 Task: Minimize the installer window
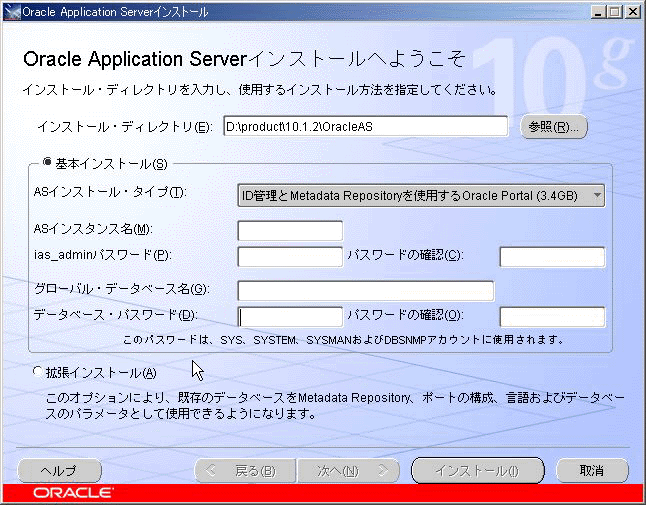[x=597, y=12]
